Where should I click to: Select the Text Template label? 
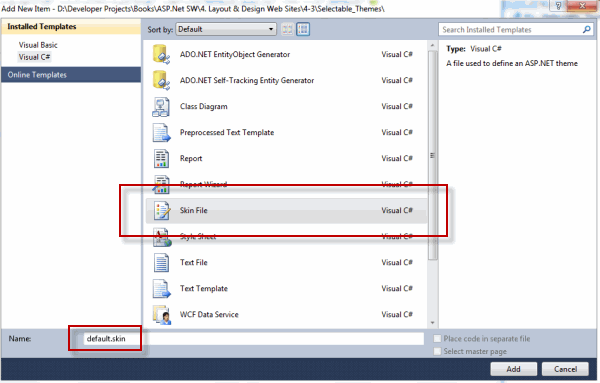pos(204,288)
